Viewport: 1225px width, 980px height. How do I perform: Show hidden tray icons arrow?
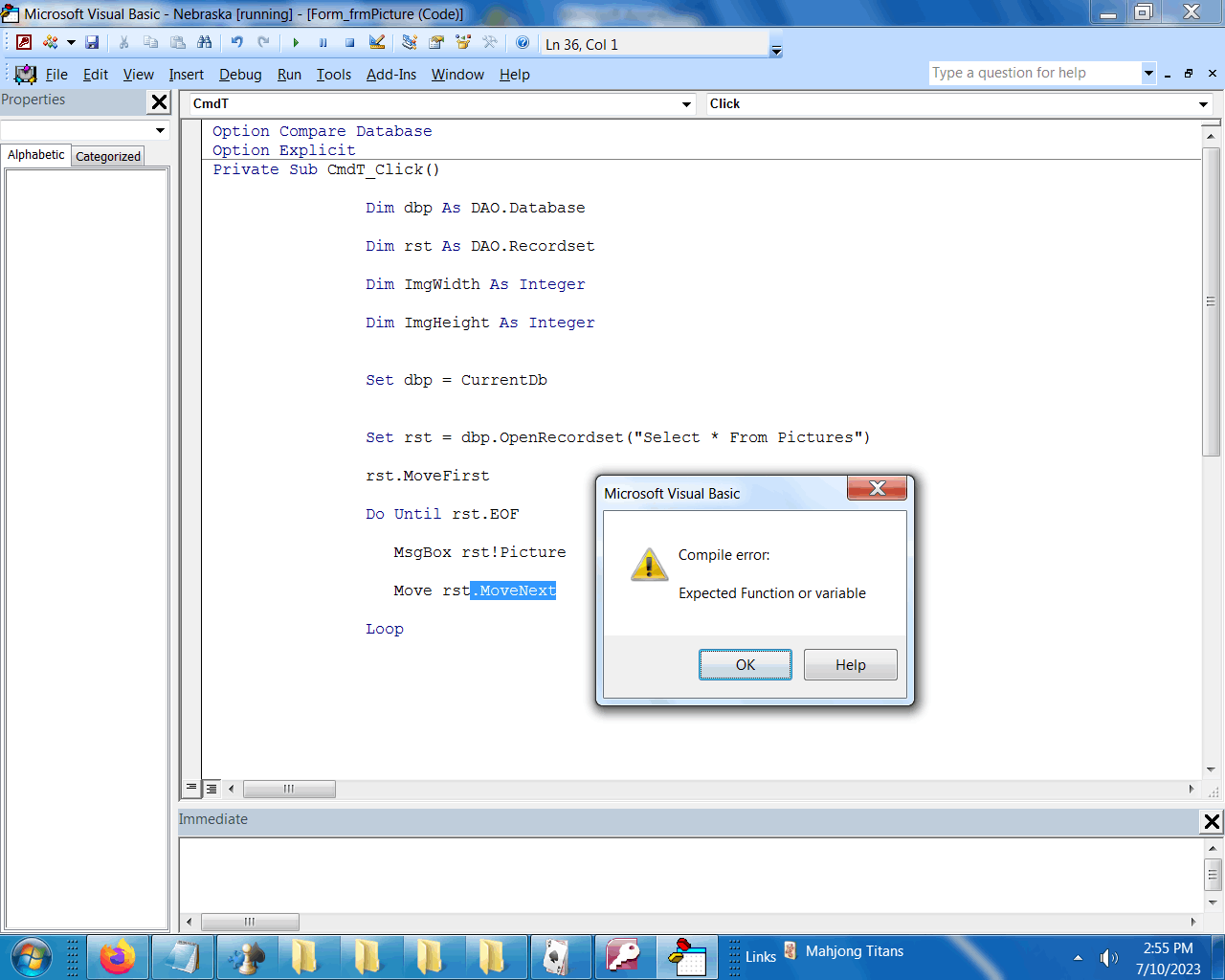pyautogui.click(x=1079, y=958)
